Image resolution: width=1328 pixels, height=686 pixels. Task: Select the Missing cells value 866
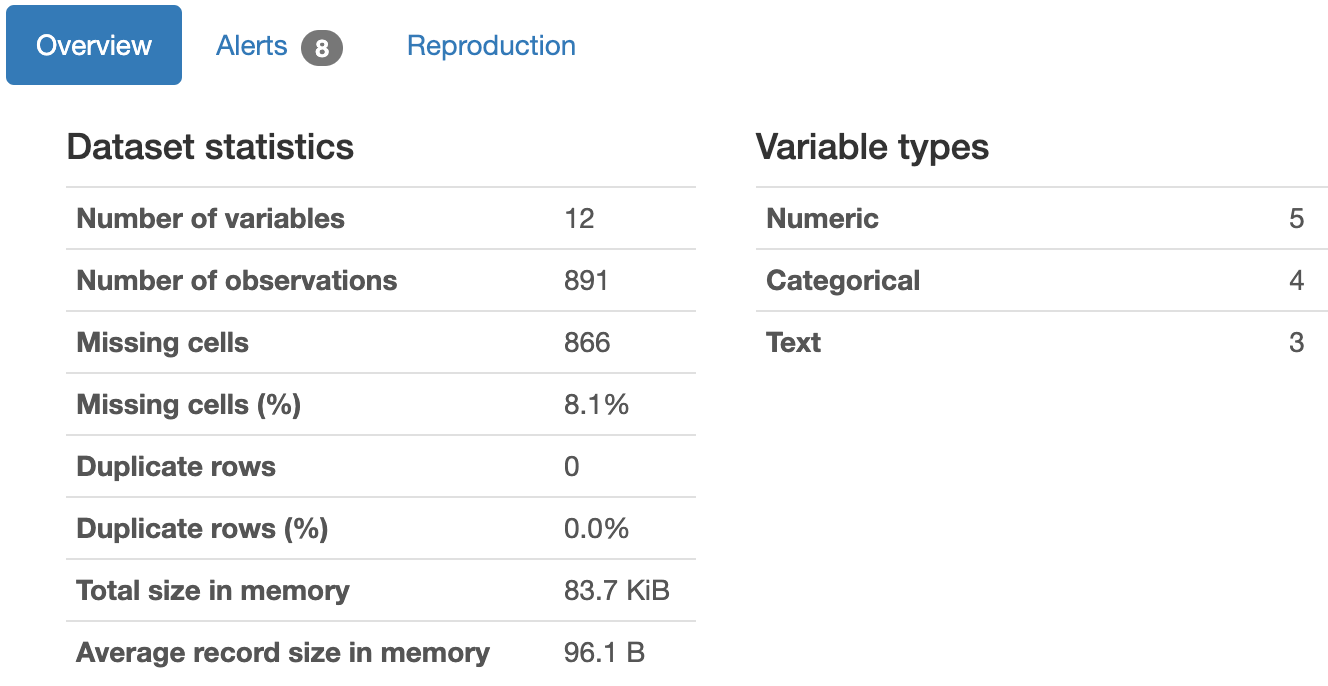tap(587, 342)
